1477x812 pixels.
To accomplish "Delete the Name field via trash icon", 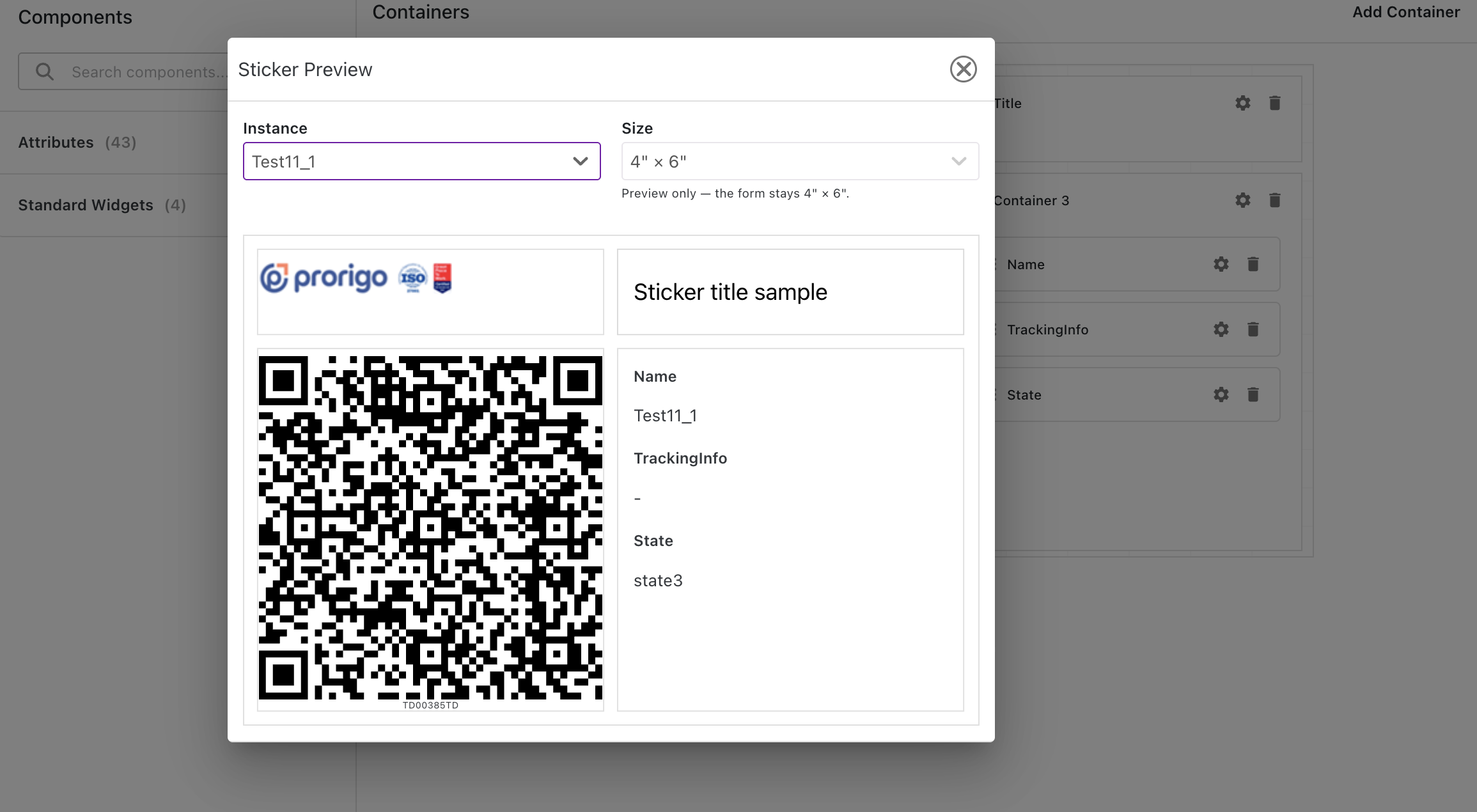I will [x=1253, y=264].
